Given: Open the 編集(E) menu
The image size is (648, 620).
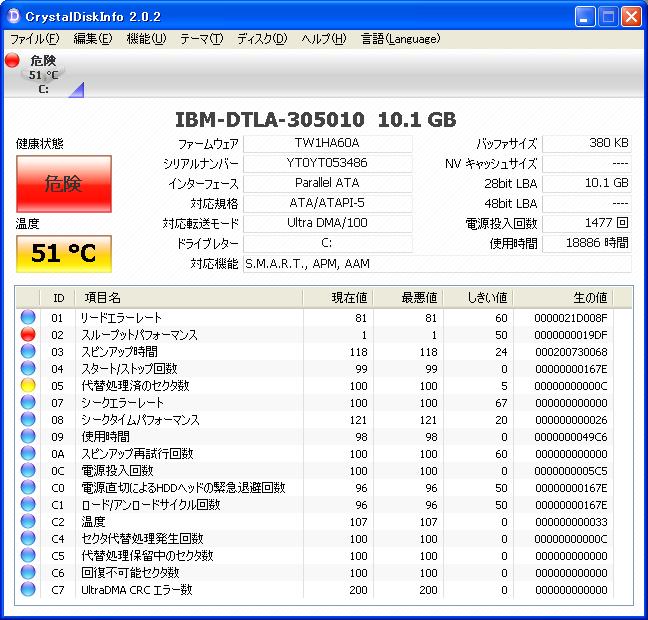Looking at the screenshot, I should click(93, 39).
